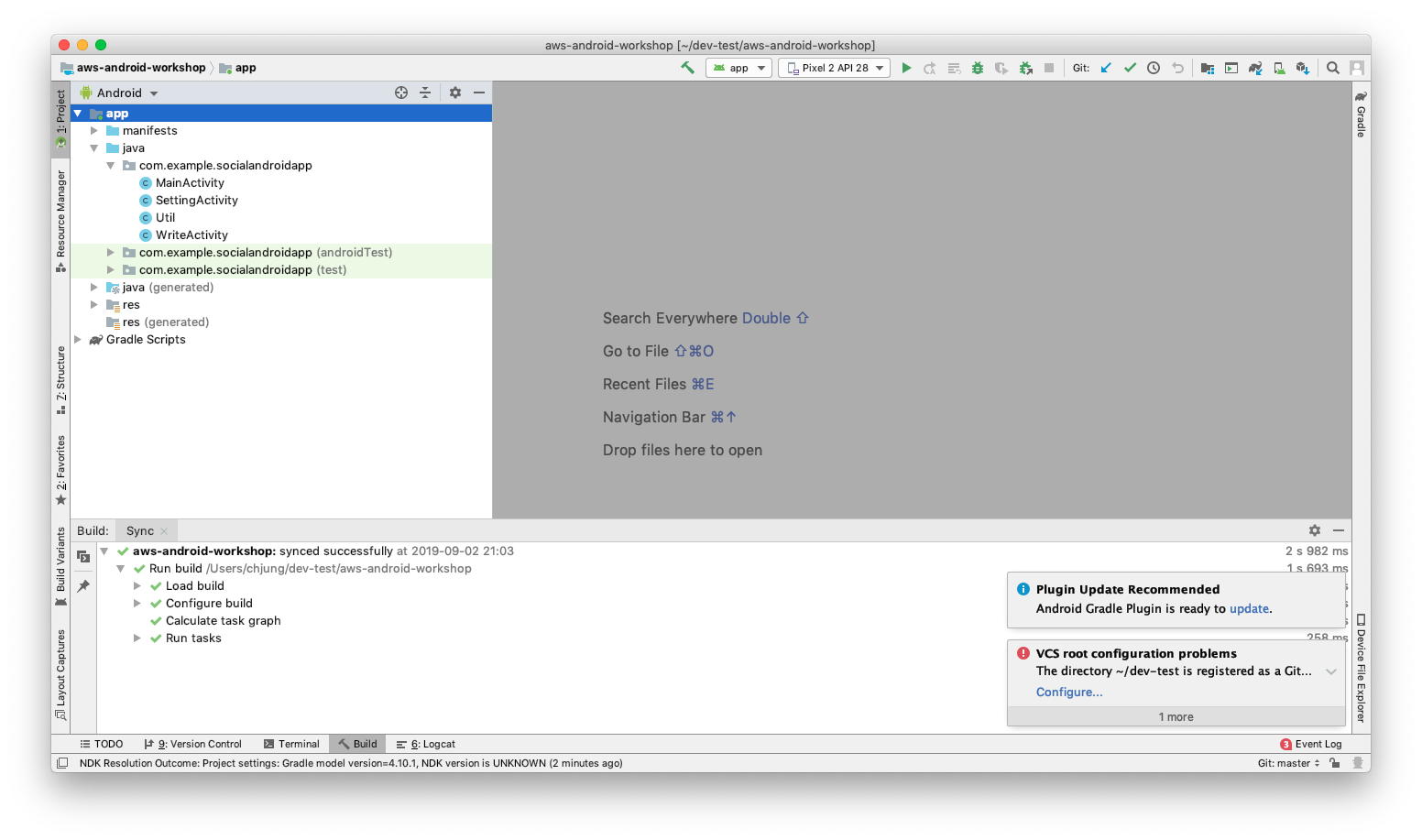Viewport: 1422px width, 840px height.
Task: Sync Project with Gradle Files elephant icon
Action: 1255,68
